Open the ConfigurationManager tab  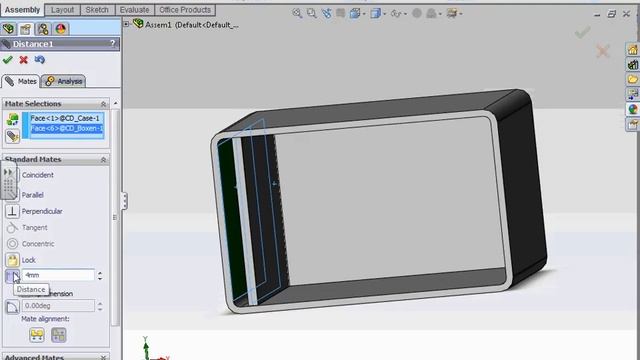pyautogui.click(x=43, y=29)
